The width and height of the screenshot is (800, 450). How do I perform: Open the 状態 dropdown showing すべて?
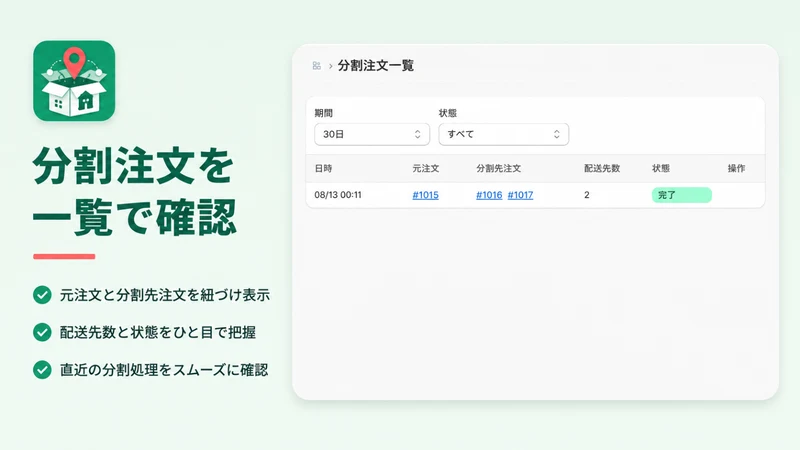(x=504, y=134)
